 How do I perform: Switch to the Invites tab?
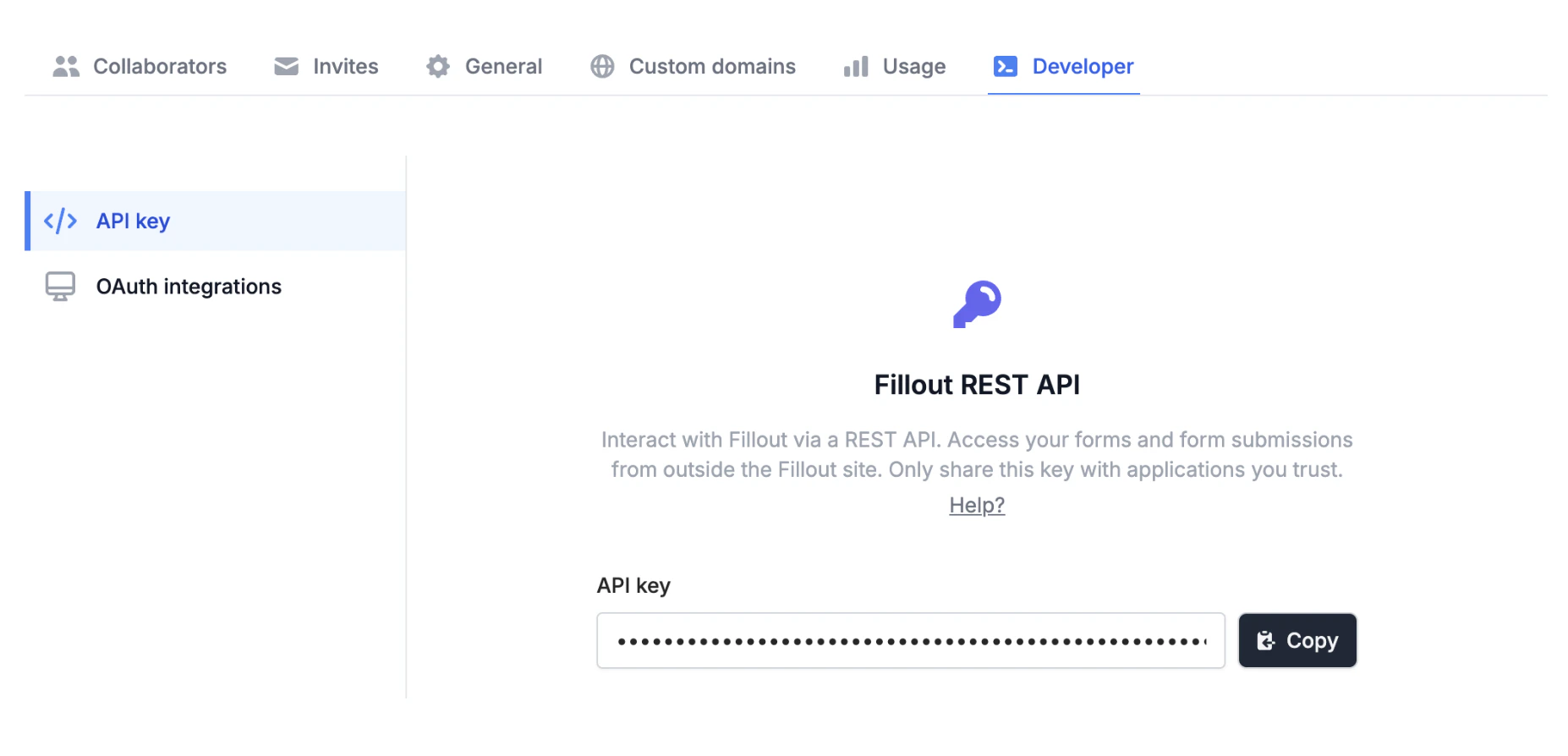click(x=345, y=66)
